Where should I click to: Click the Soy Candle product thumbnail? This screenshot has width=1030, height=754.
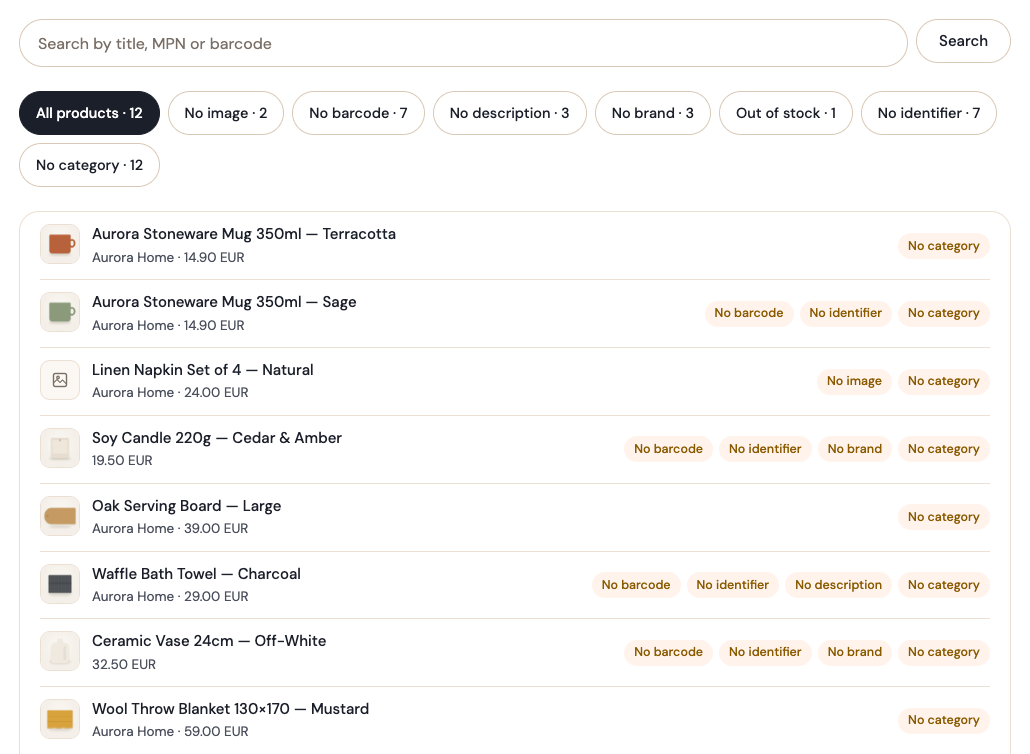[60, 448]
